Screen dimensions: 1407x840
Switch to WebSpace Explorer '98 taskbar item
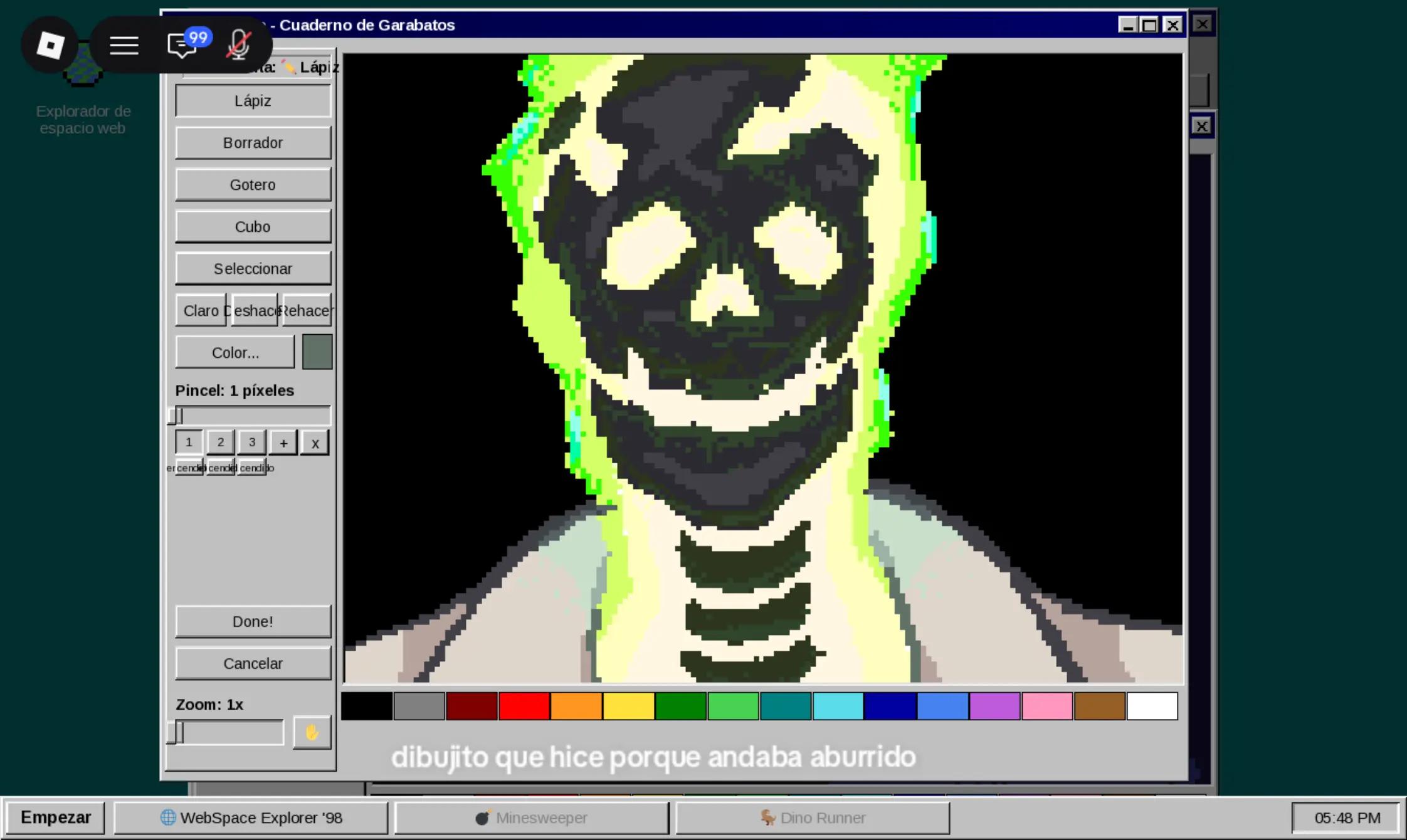(251, 818)
